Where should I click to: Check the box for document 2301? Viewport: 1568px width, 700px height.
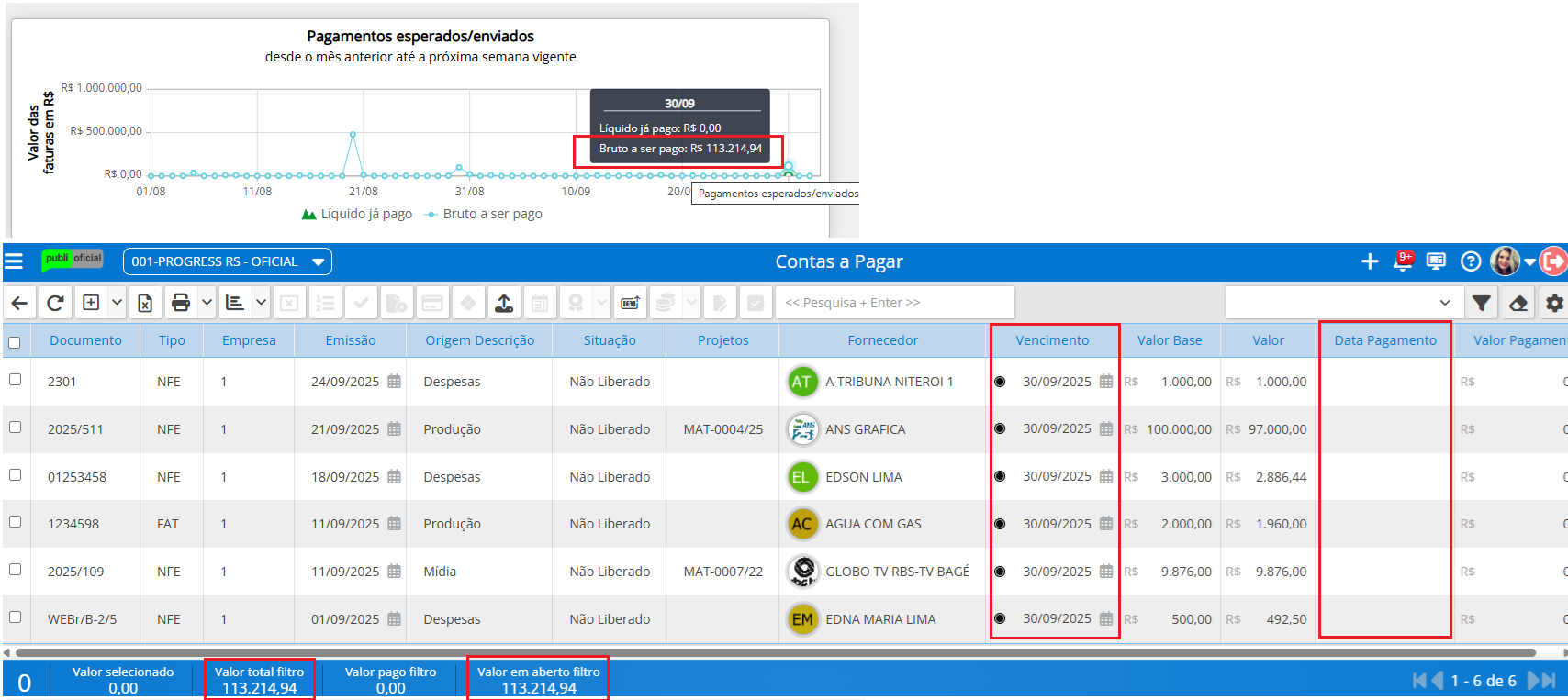[15, 380]
